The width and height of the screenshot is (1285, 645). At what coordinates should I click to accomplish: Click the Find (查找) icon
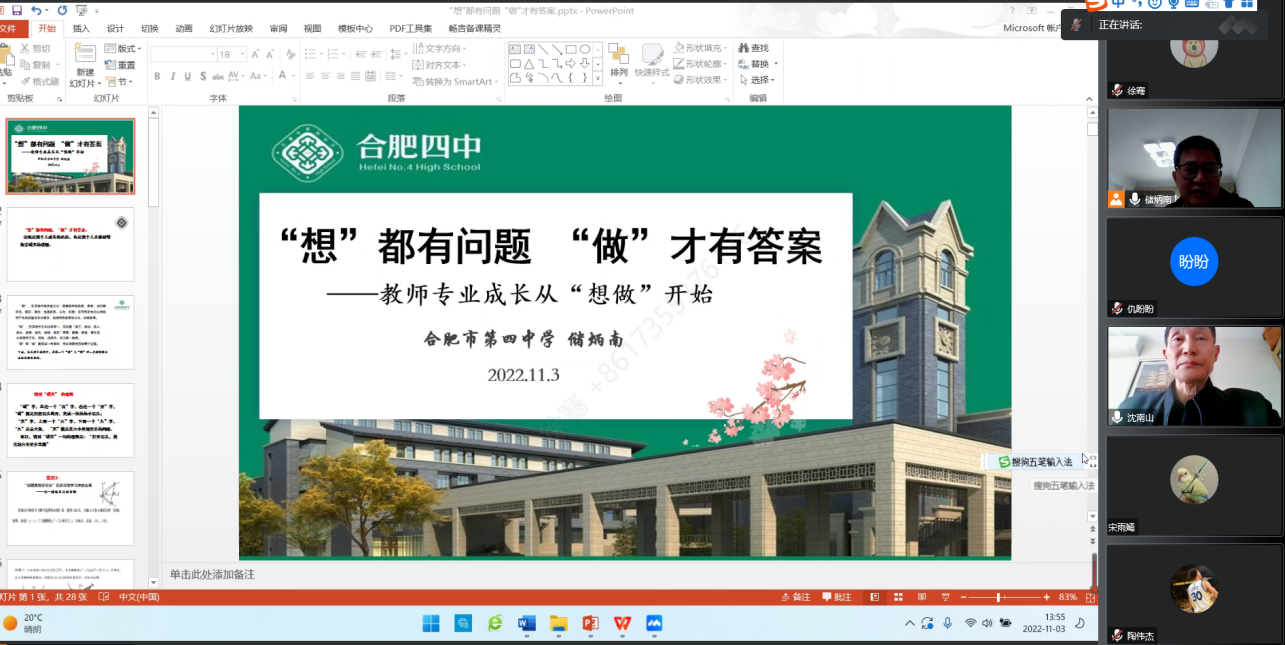click(x=754, y=48)
